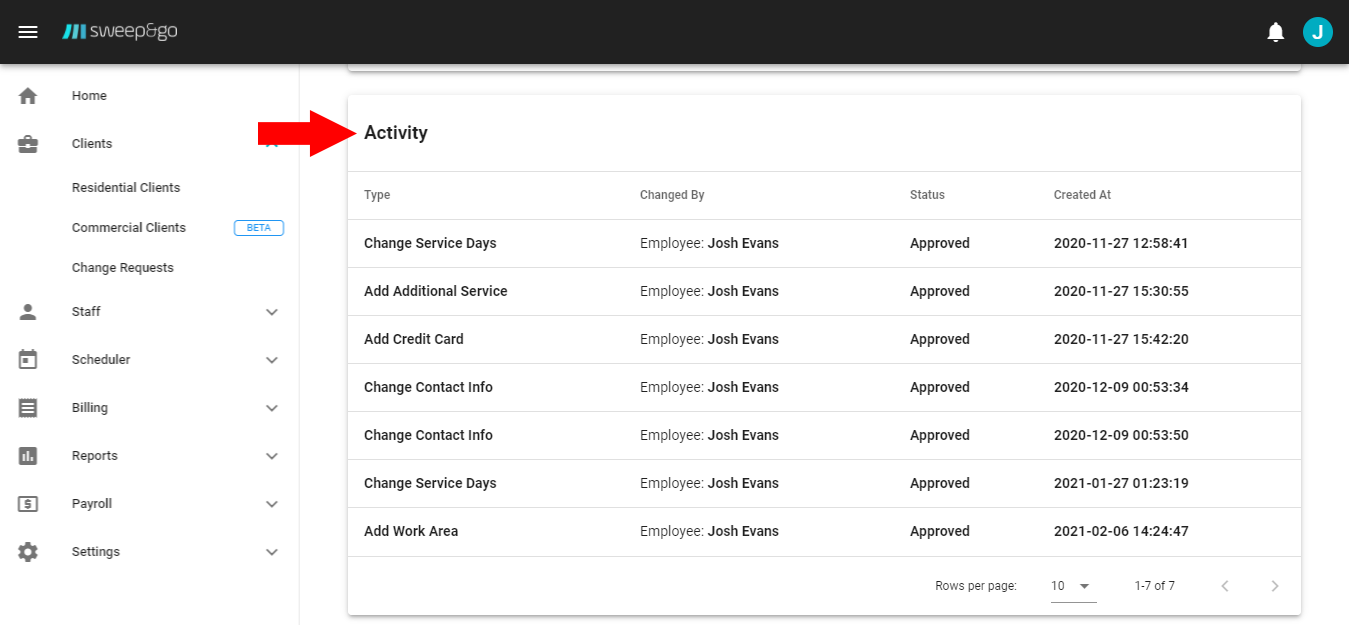
Task: Click the Clients briefcase icon
Action: [28, 144]
